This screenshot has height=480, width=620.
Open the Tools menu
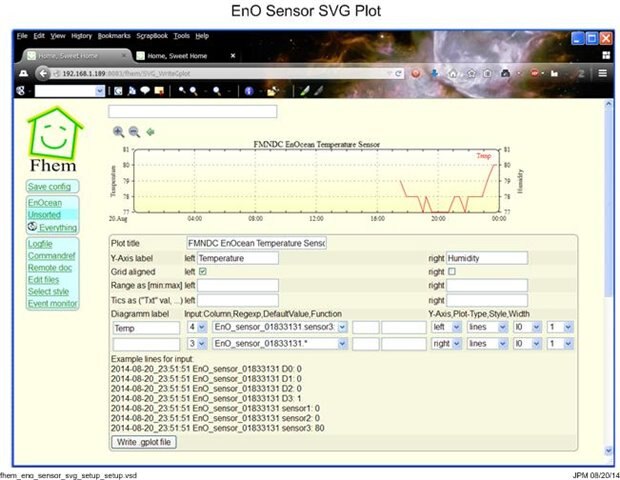click(181, 36)
